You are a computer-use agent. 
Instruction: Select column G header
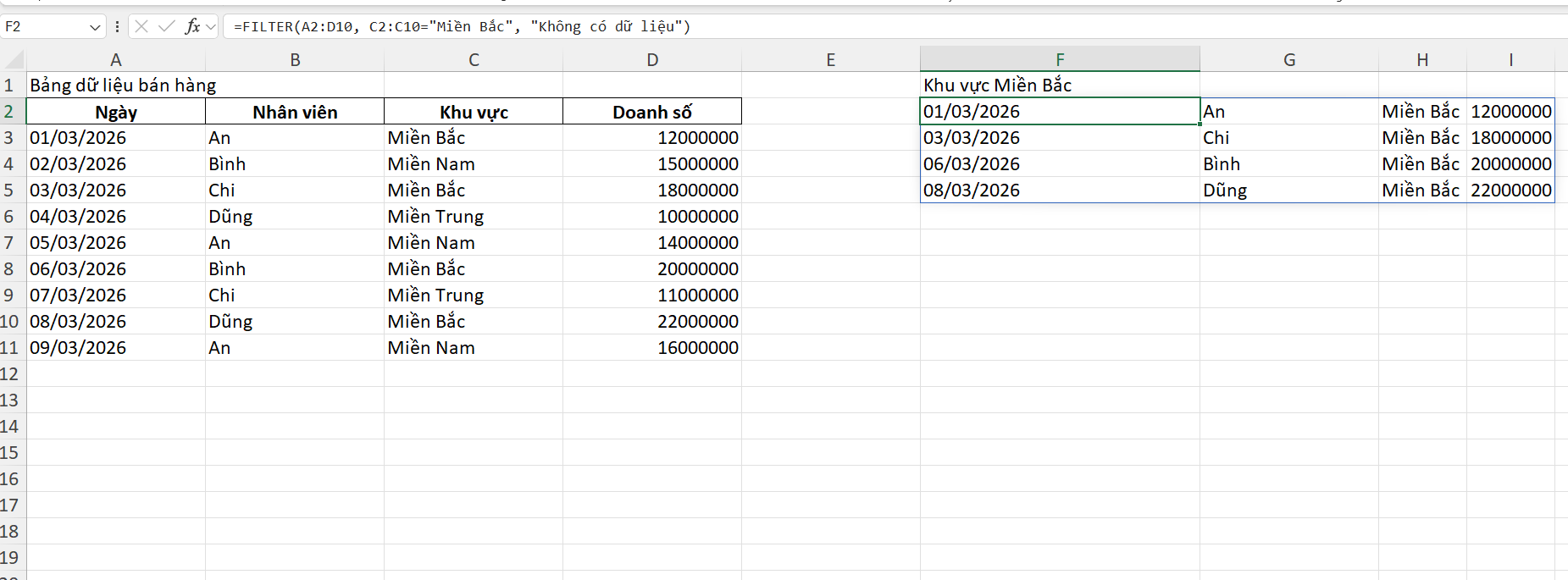1289,60
